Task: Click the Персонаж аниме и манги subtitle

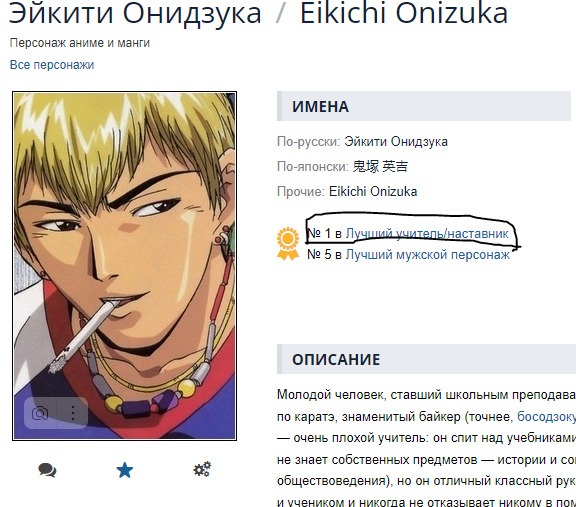Action: pyautogui.click(x=80, y=43)
